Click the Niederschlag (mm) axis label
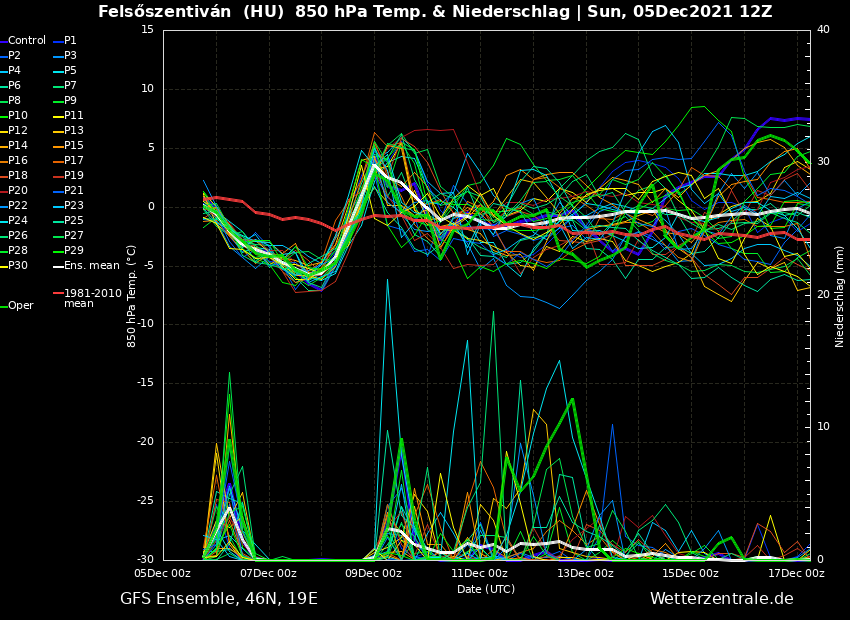Viewport: 850px width, 620px height. 840,296
